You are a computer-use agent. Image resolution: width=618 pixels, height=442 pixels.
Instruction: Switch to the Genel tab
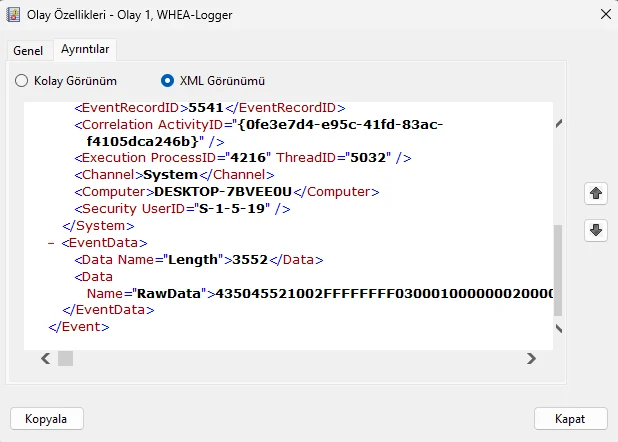coord(28,51)
